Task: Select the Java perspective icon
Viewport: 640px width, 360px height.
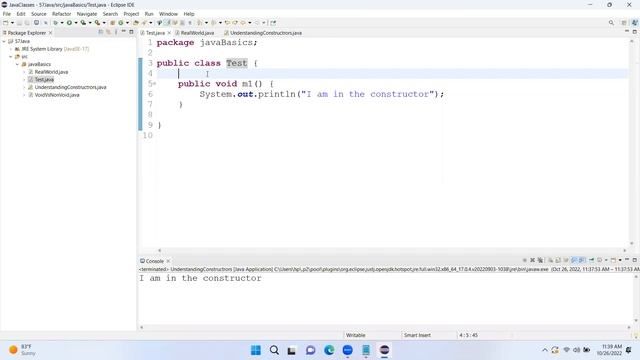Action: click(x=634, y=23)
